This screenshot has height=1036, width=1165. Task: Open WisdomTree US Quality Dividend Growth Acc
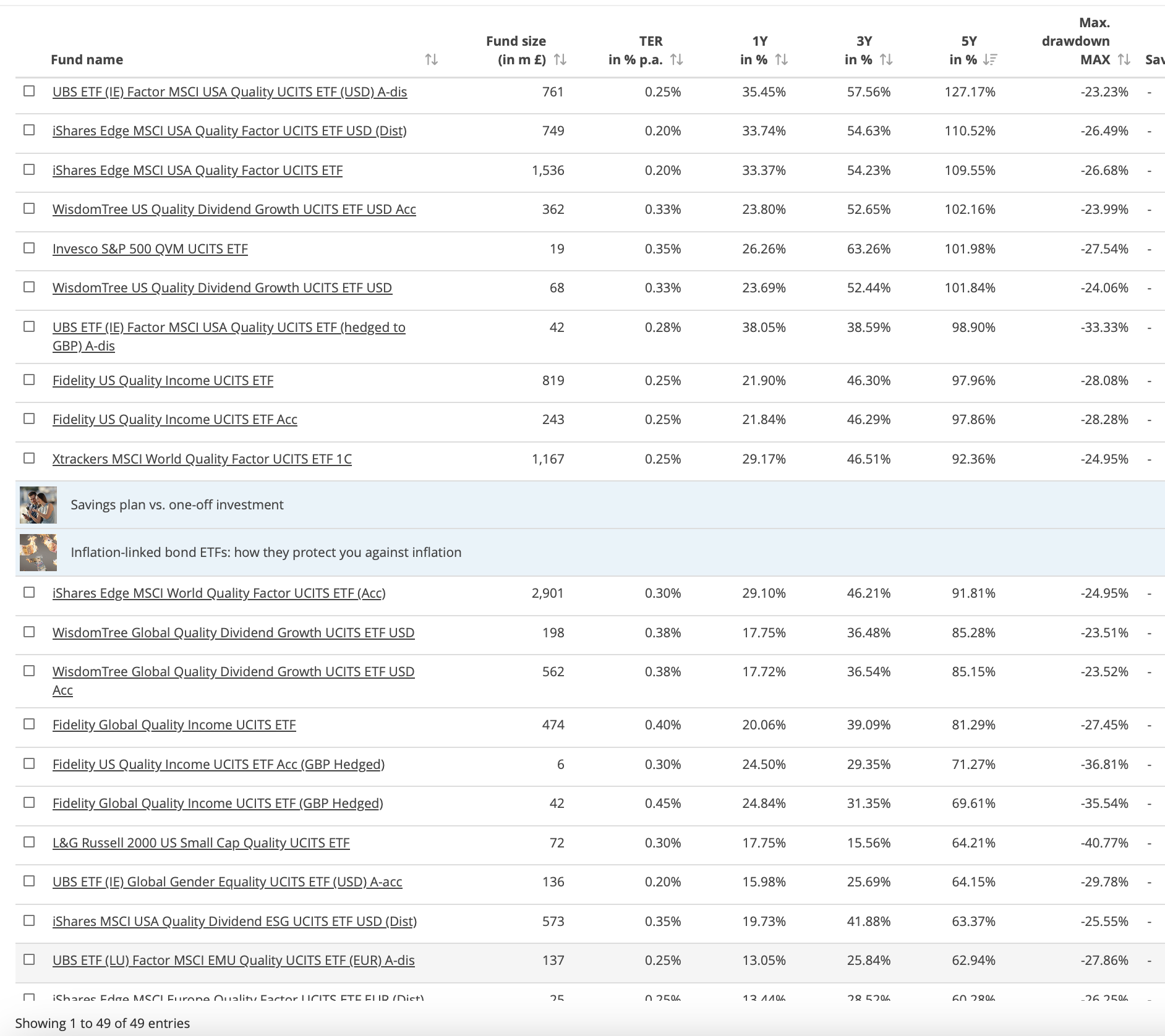tap(234, 210)
